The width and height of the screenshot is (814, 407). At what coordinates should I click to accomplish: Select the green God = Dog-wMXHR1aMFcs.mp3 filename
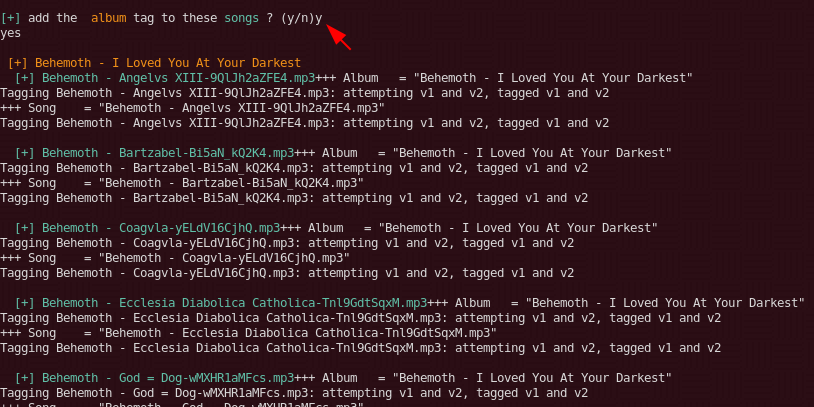pos(168,377)
